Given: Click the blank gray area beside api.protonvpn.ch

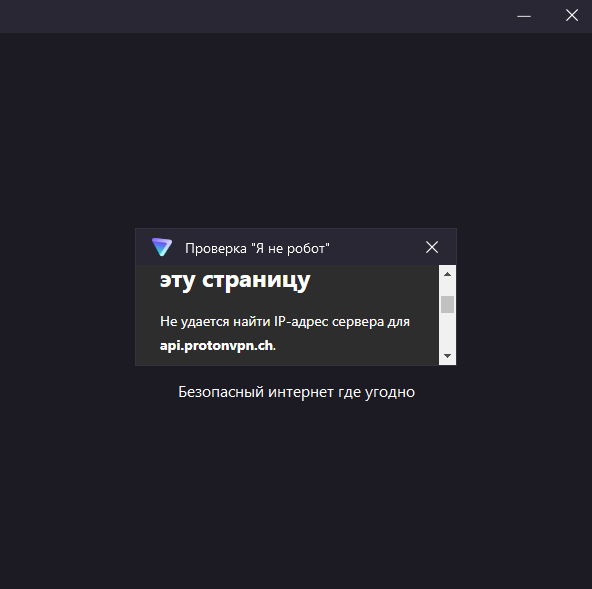Looking at the screenshot, I should (x=355, y=345).
